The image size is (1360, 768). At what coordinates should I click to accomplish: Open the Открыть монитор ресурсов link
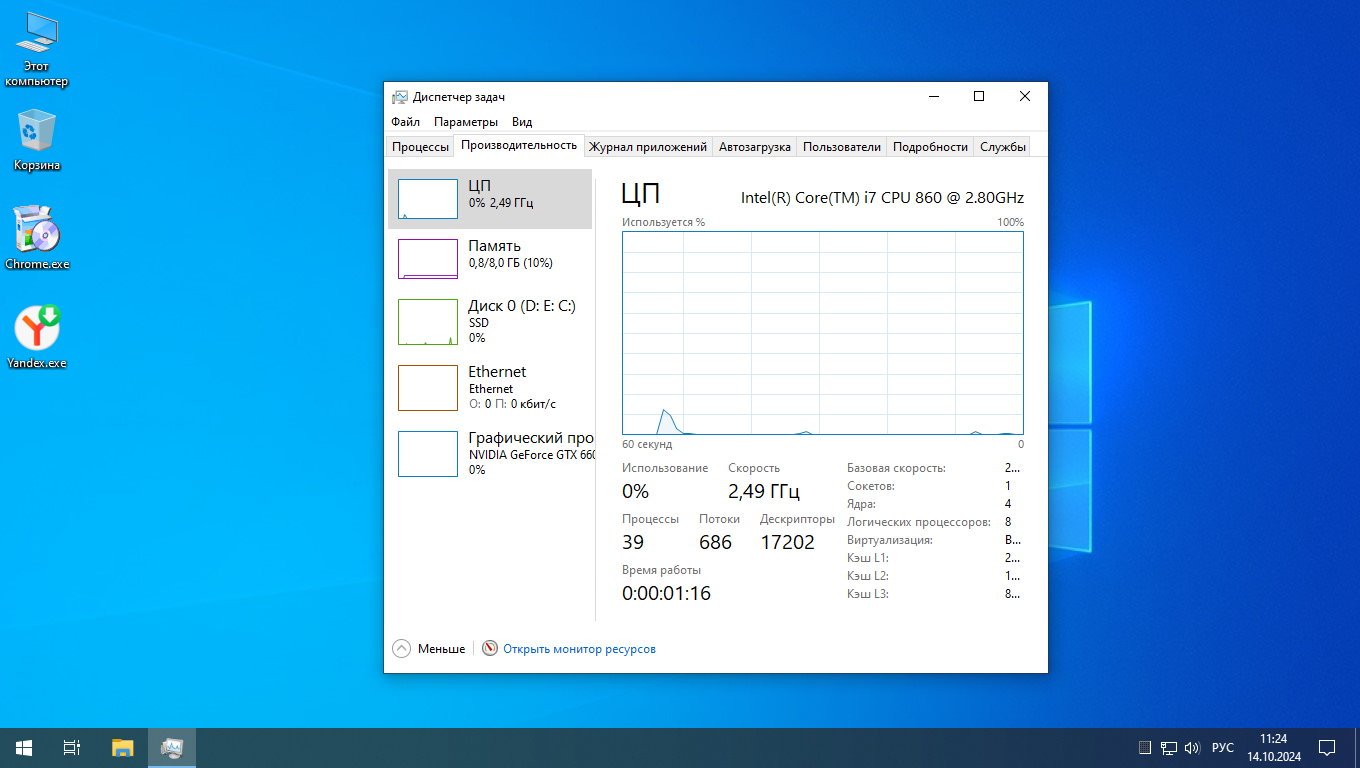click(x=579, y=649)
